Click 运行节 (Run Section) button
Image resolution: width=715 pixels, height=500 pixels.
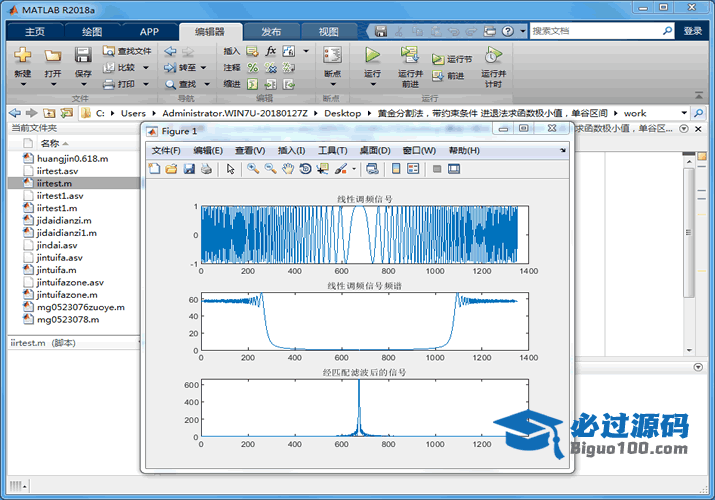click(452, 59)
